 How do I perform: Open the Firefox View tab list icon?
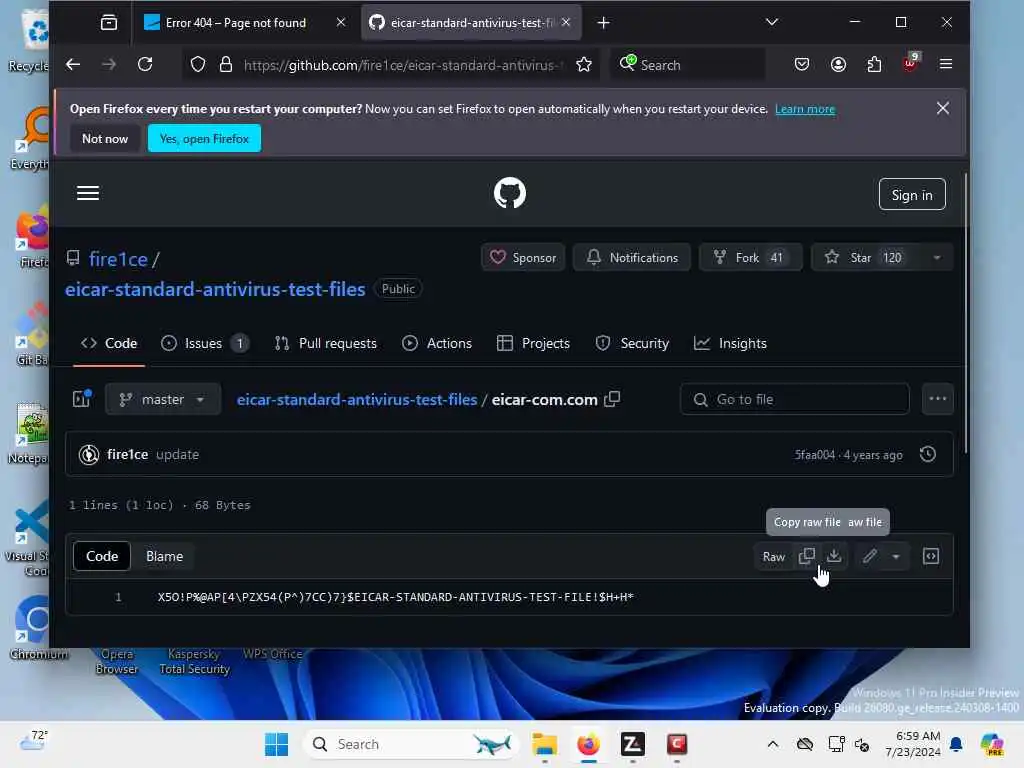(x=109, y=23)
